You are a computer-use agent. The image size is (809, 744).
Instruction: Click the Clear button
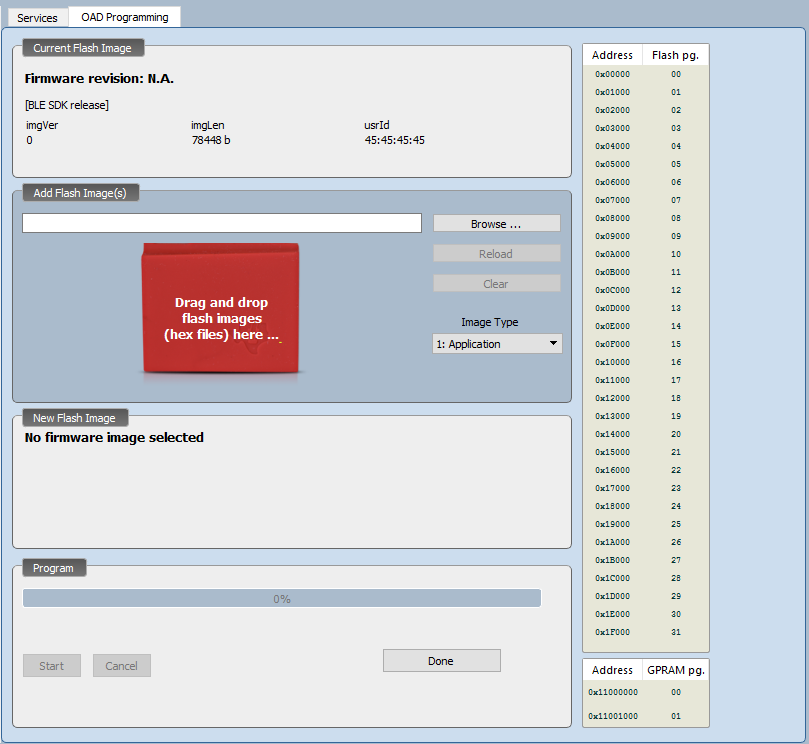pyautogui.click(x=496, y=284)
